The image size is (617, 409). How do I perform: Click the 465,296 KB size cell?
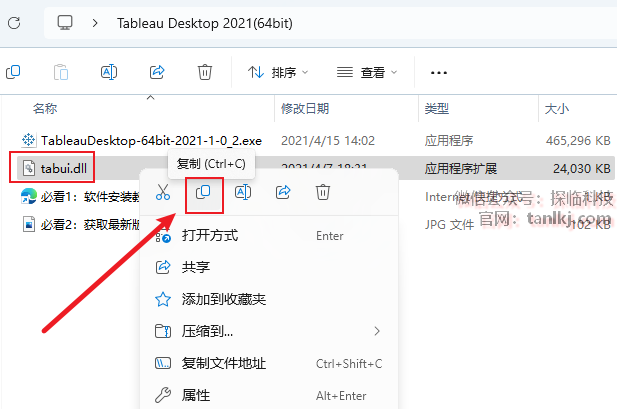[578, 141]
